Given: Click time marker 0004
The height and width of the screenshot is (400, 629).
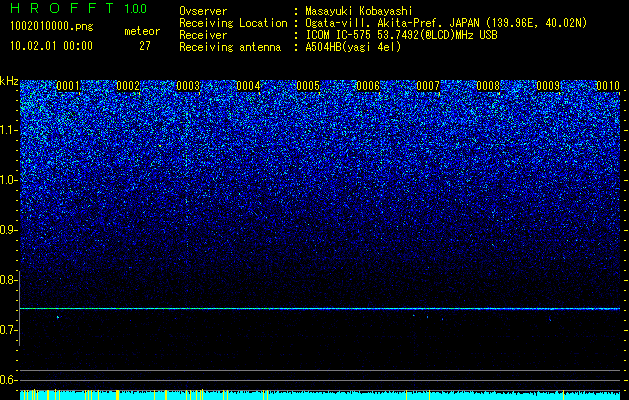Looking at the screenshot, I should point(248,86).
